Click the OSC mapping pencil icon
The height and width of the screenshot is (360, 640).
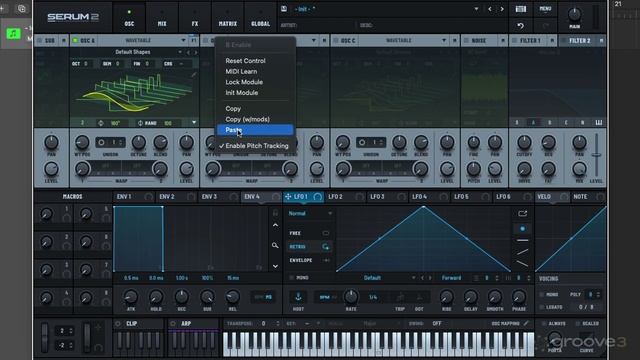click(x=527, y=323)
